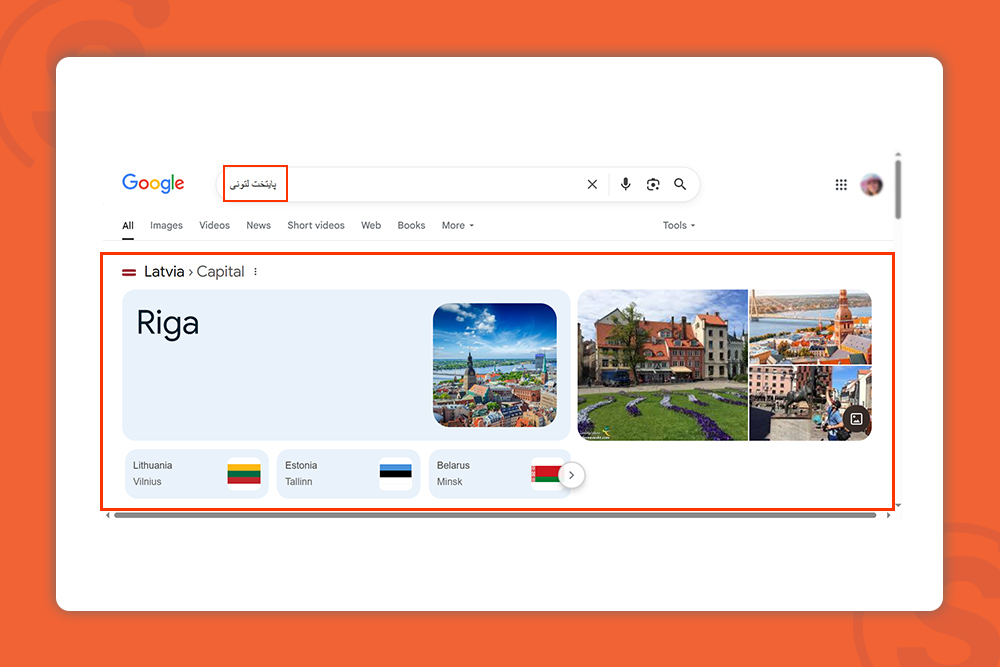This screenshot has height=667, width=1000.
Task: Switch to the Videos tab
Action: pos(214,226)
